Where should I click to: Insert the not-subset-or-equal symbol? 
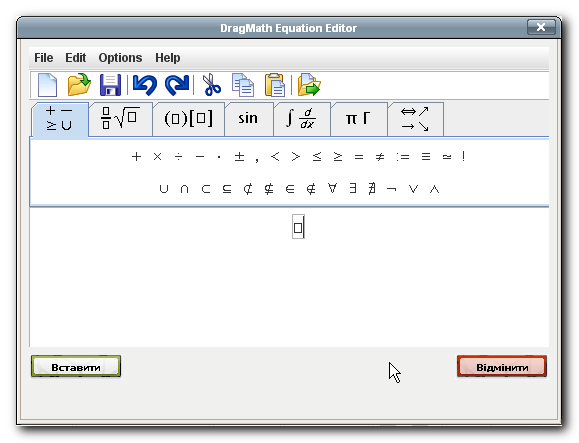coord(269,189)
